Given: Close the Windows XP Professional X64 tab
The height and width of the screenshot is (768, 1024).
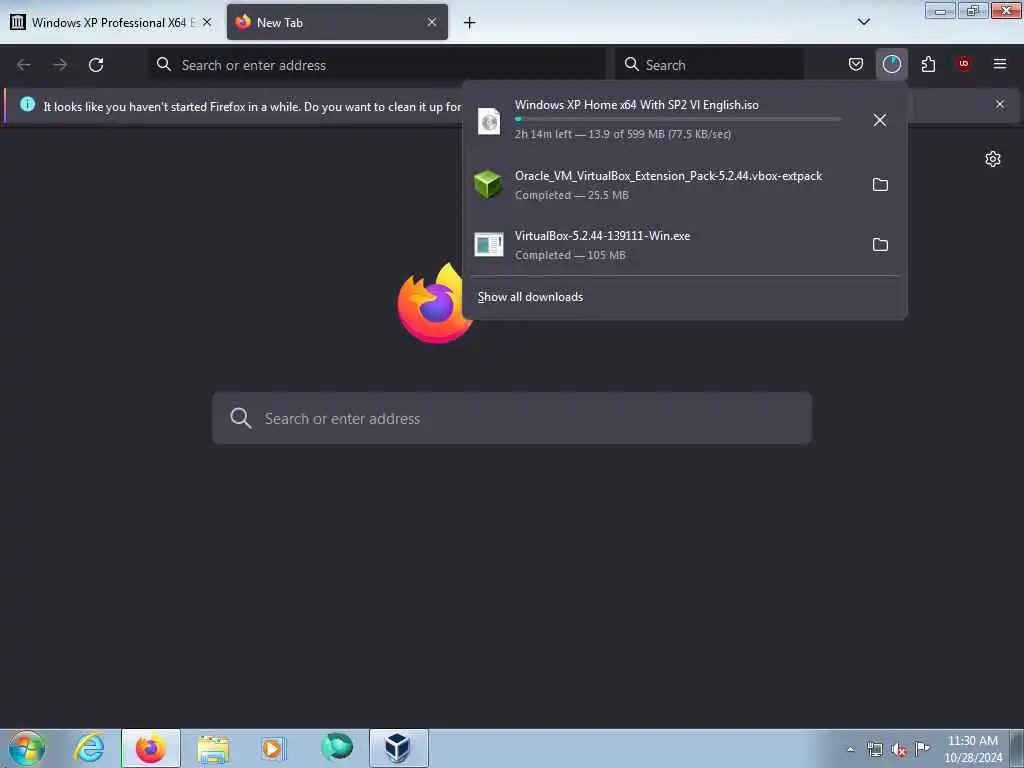Looking at the screenshot, I should pos(207,22).
